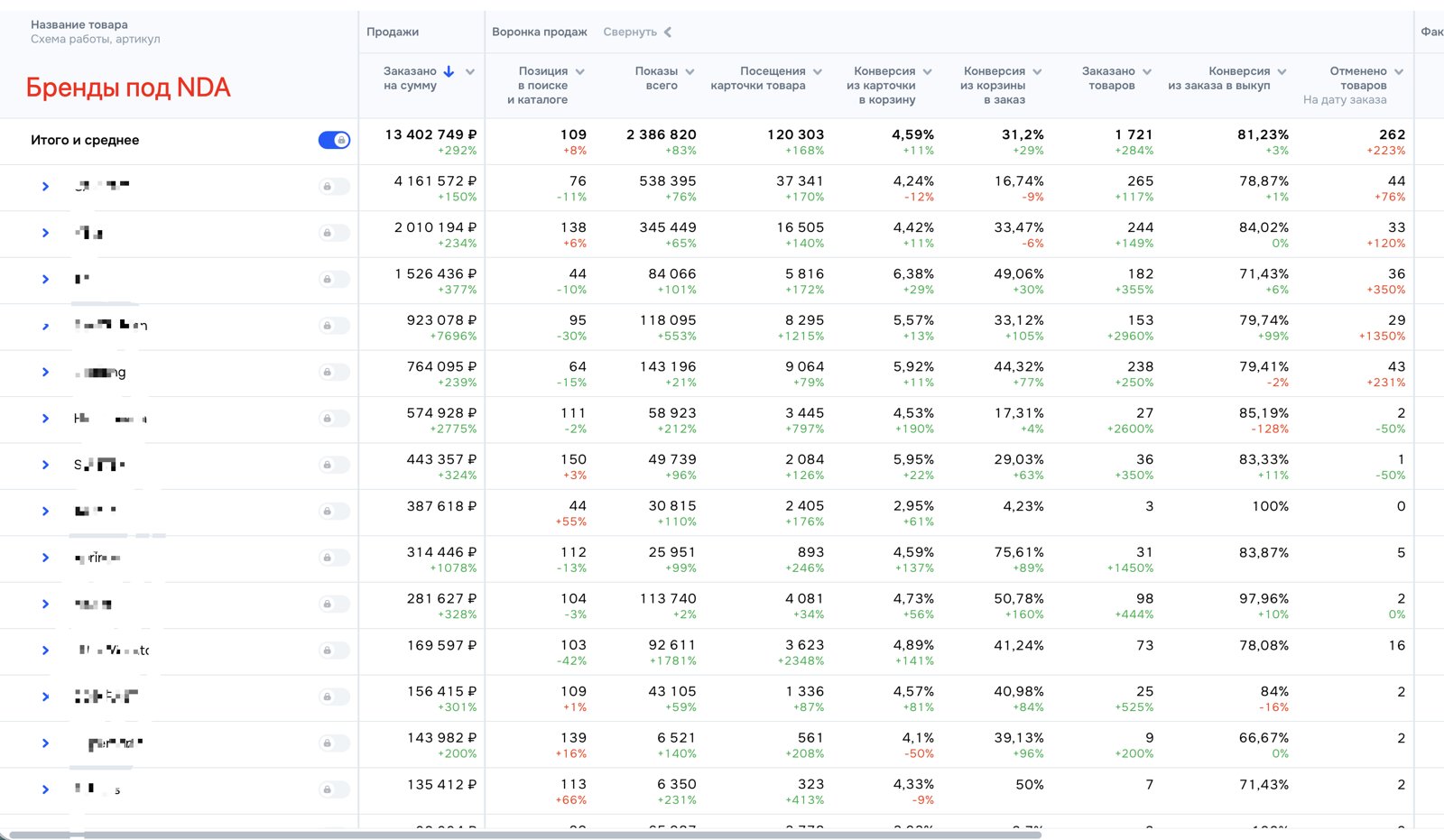Open the Позиция в поиске column dropdown
1444x840 pixels.
[x=579, y=72]
